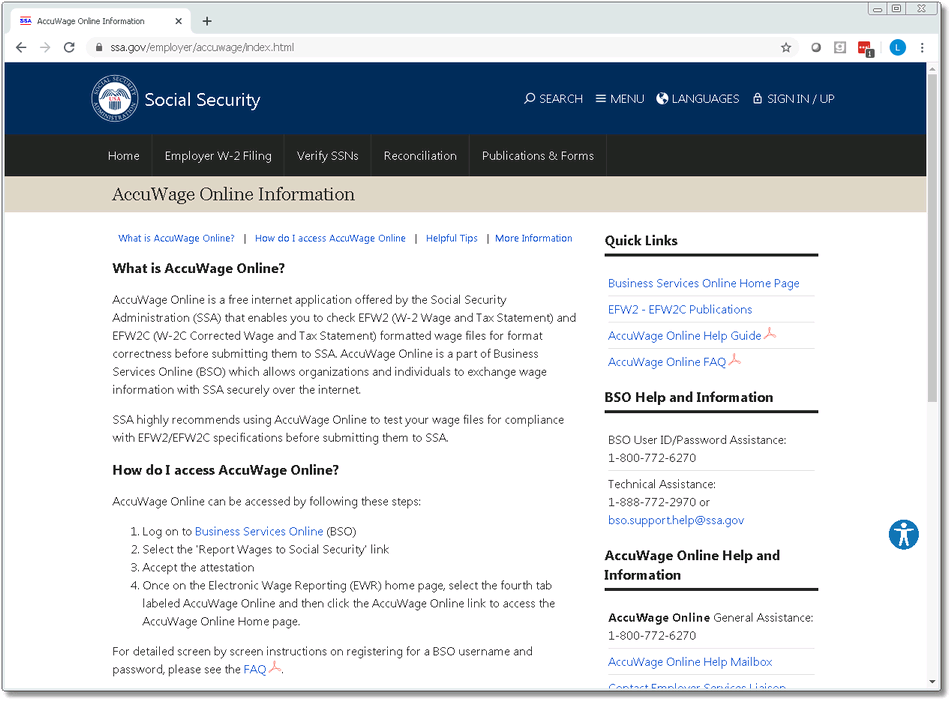Open the MENU hamburger in the header

pyautogui.click(x=620, y=98)
